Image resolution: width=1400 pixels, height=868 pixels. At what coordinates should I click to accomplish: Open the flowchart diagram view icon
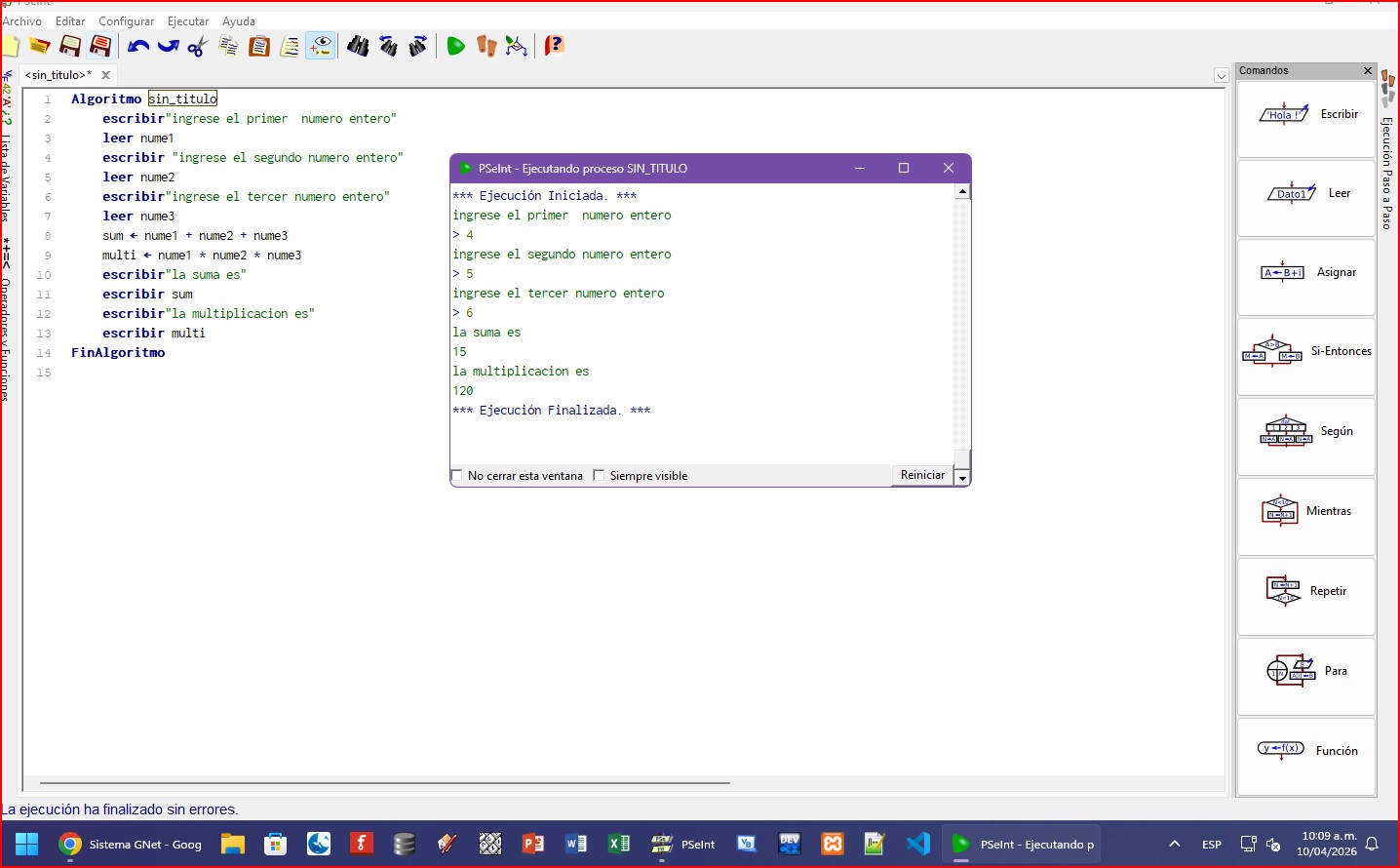click(x=517, y=46)
